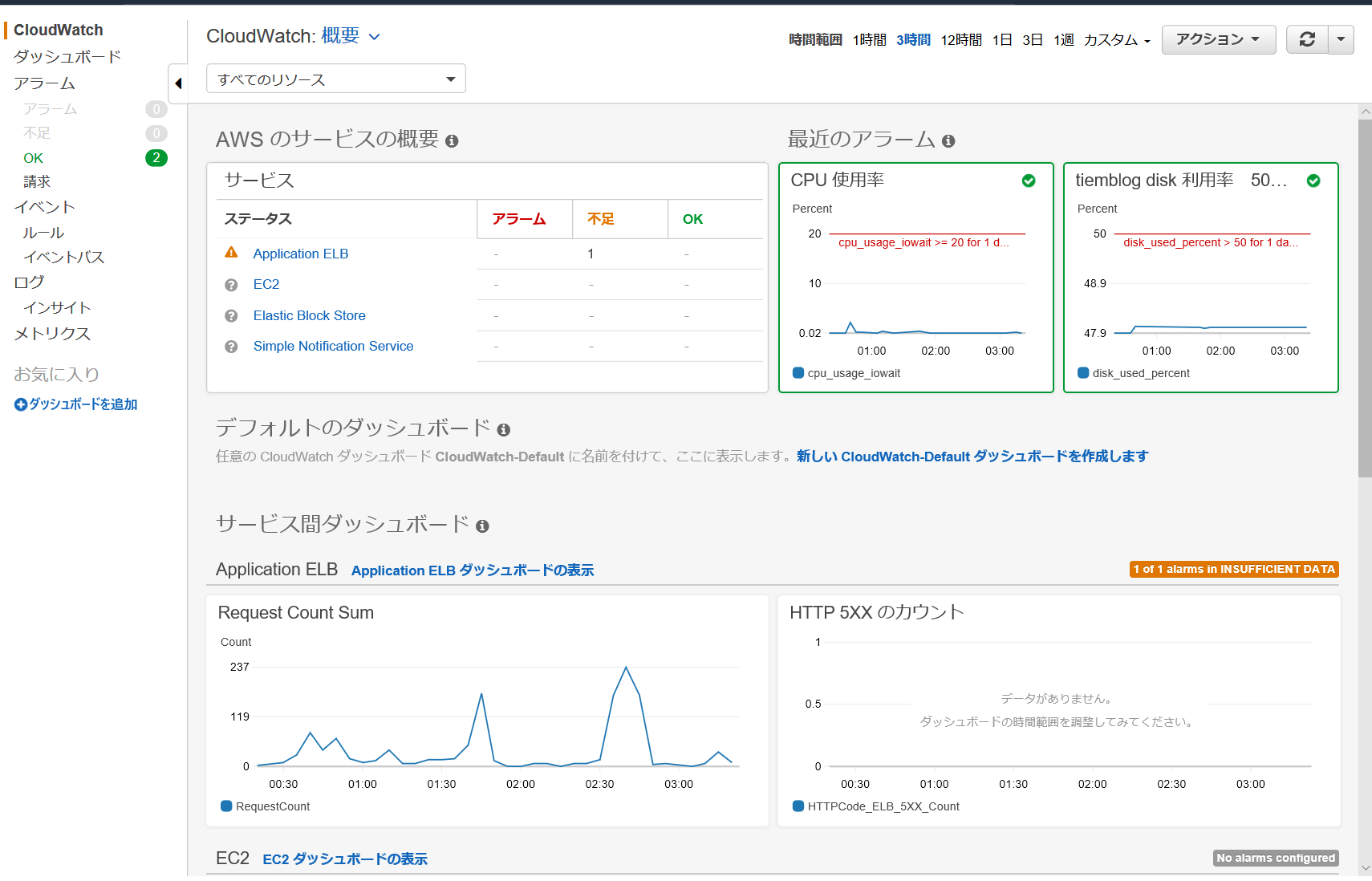Image resolution: width=1372 pixels, height=881 pixels.
Task: Toggle the RequestCount legend marker
Action: (226, 806)
